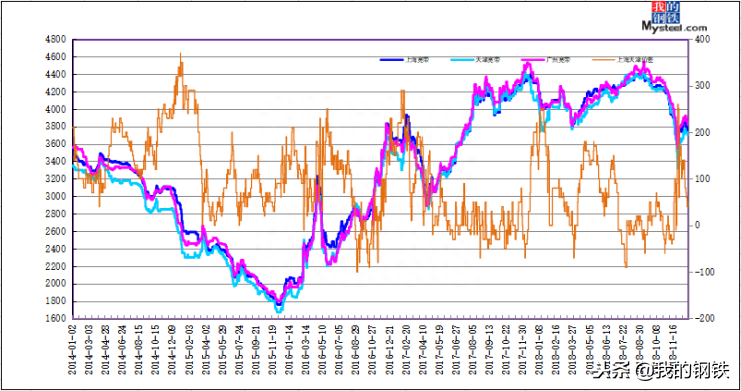This screenshot has width=741, height=391.
Task: Click date label 2016-10-27
Action: (372, 349)
